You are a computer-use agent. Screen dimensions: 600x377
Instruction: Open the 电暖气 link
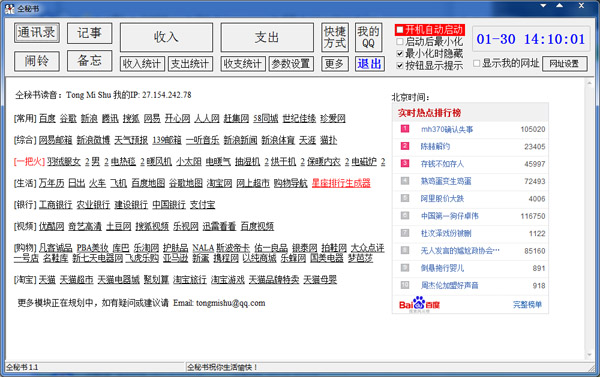218,162
